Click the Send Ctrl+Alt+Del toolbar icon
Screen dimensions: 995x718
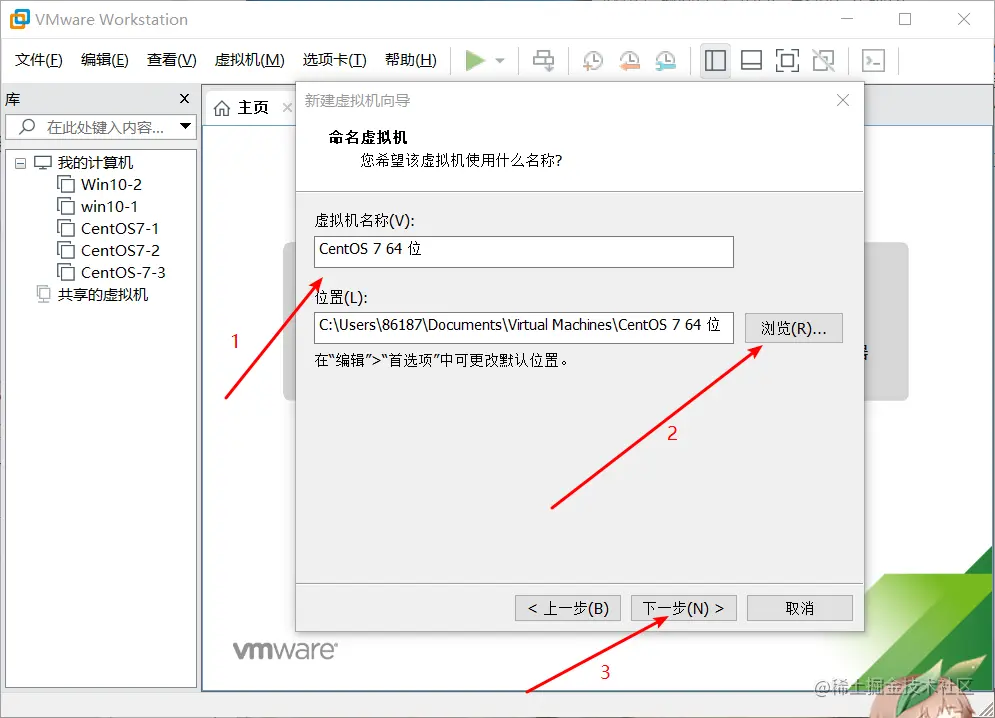click(543, 61)
